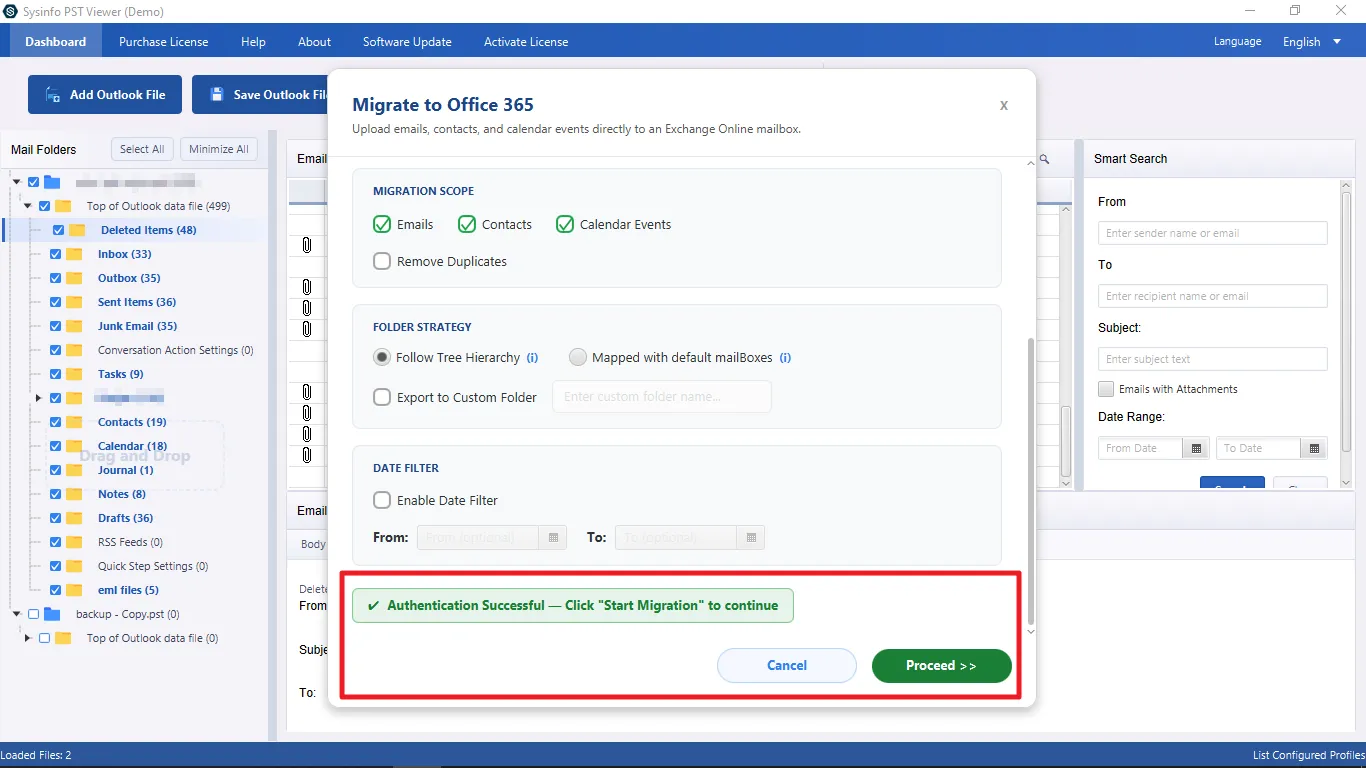Collapse the root mailbox tree node
The height and width of the screenshot is (768, 1366).
pyautogui.click(x=16, y=182)
